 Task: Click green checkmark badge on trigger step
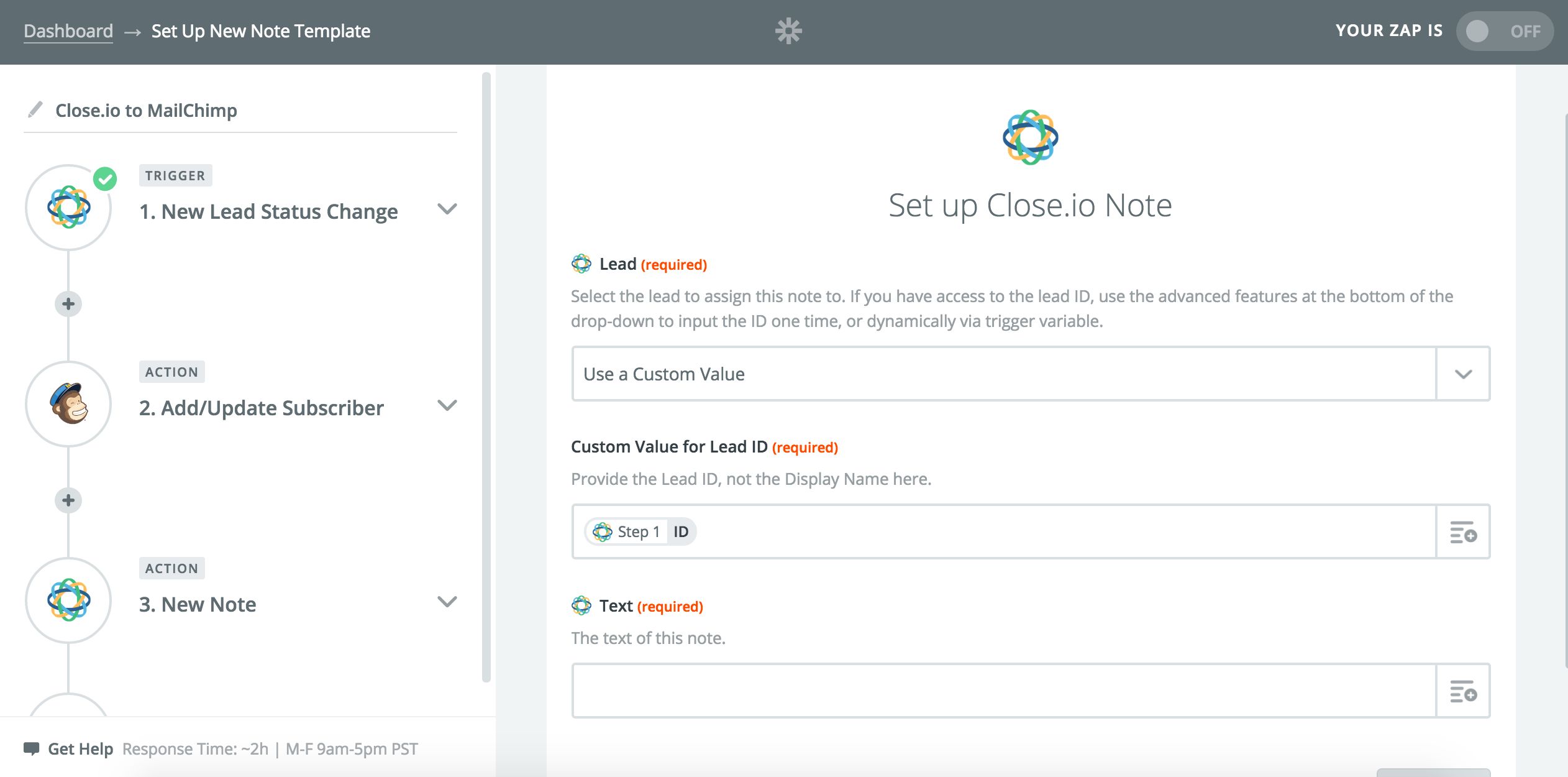tap(105, 179)
